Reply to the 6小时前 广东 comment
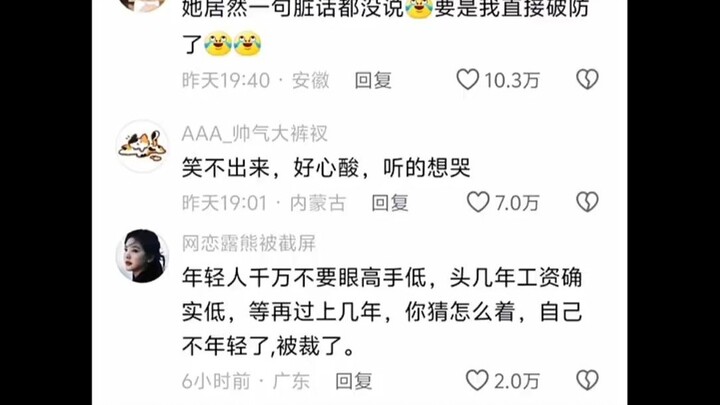The image size is (720, 405). [x=354, y=381]
